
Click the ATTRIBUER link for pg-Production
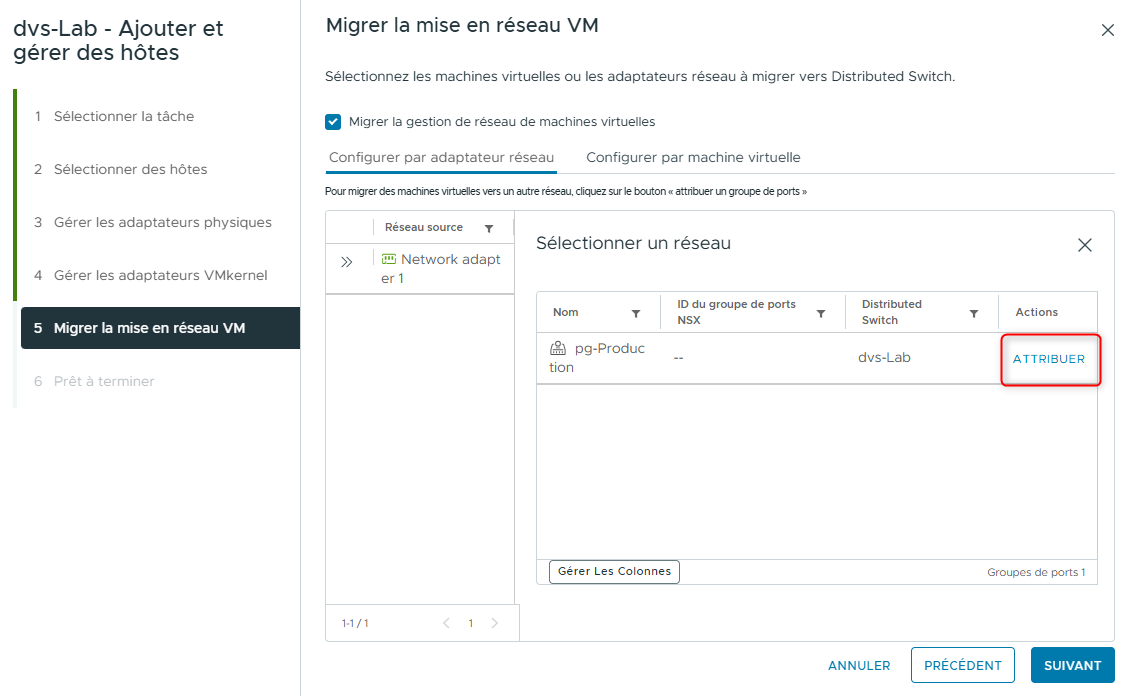[x=1050, y=359]
